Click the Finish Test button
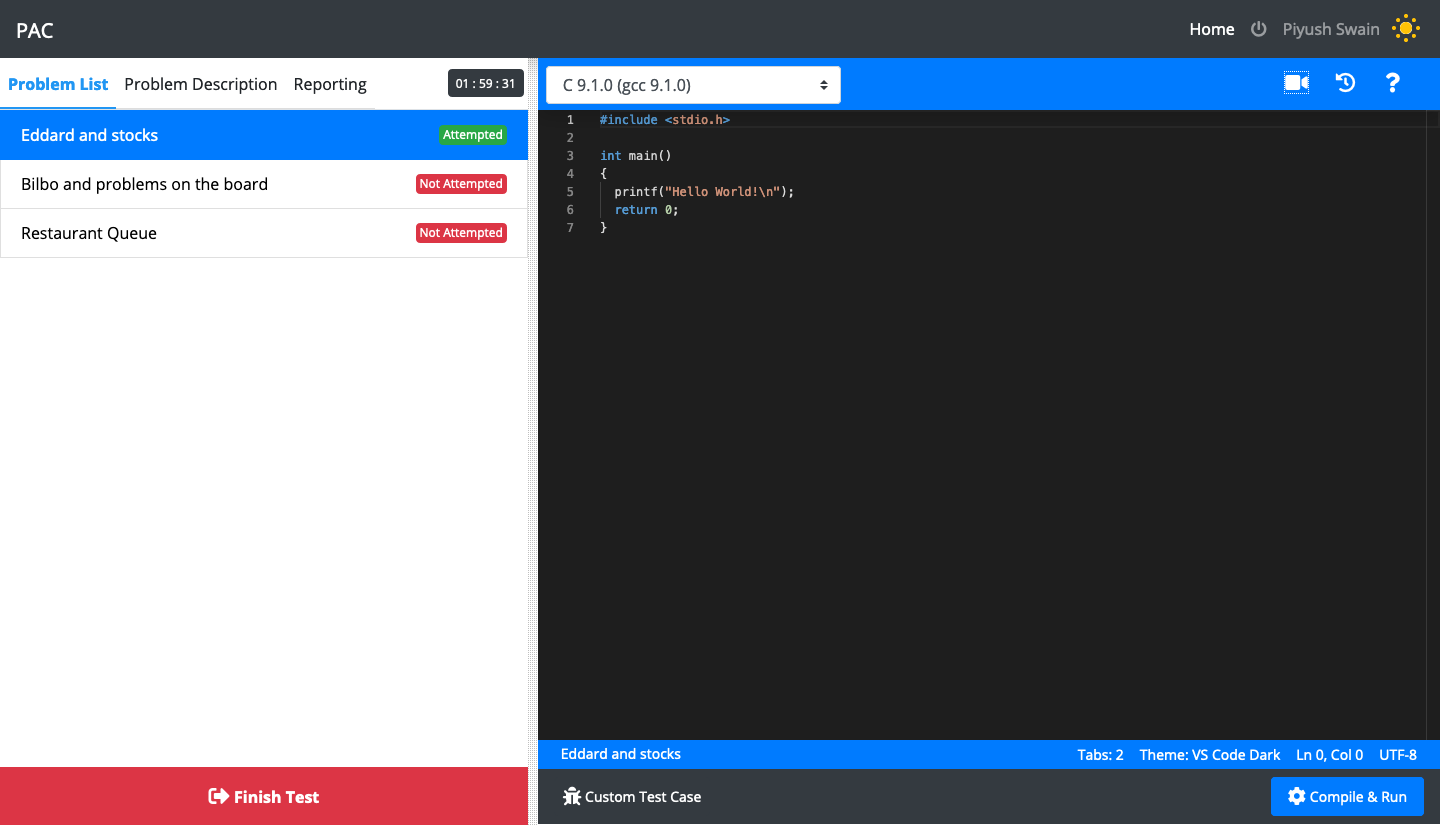Screen dimensions: 1440x825 click(263, 796)
